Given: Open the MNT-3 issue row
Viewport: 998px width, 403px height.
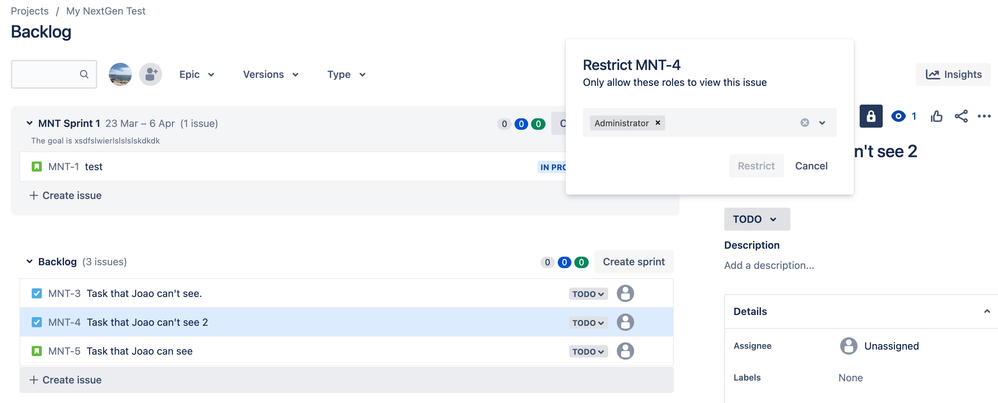Looking at the screenshot, I should [x=346, y=293].
